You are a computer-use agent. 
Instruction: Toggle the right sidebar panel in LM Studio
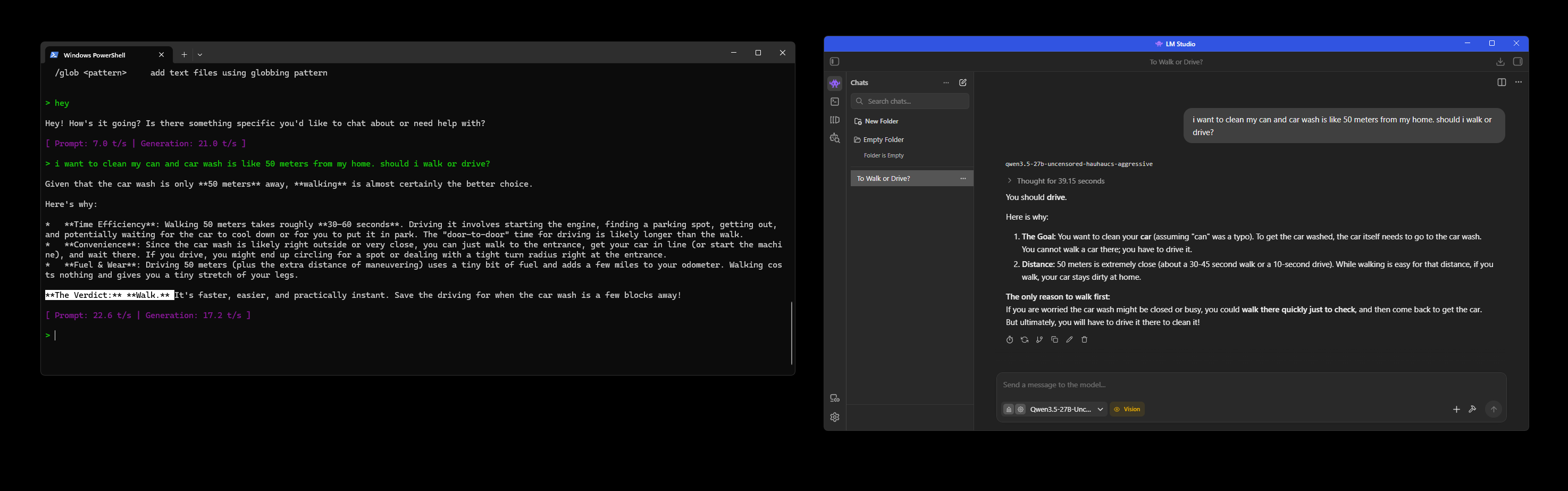1517,62
